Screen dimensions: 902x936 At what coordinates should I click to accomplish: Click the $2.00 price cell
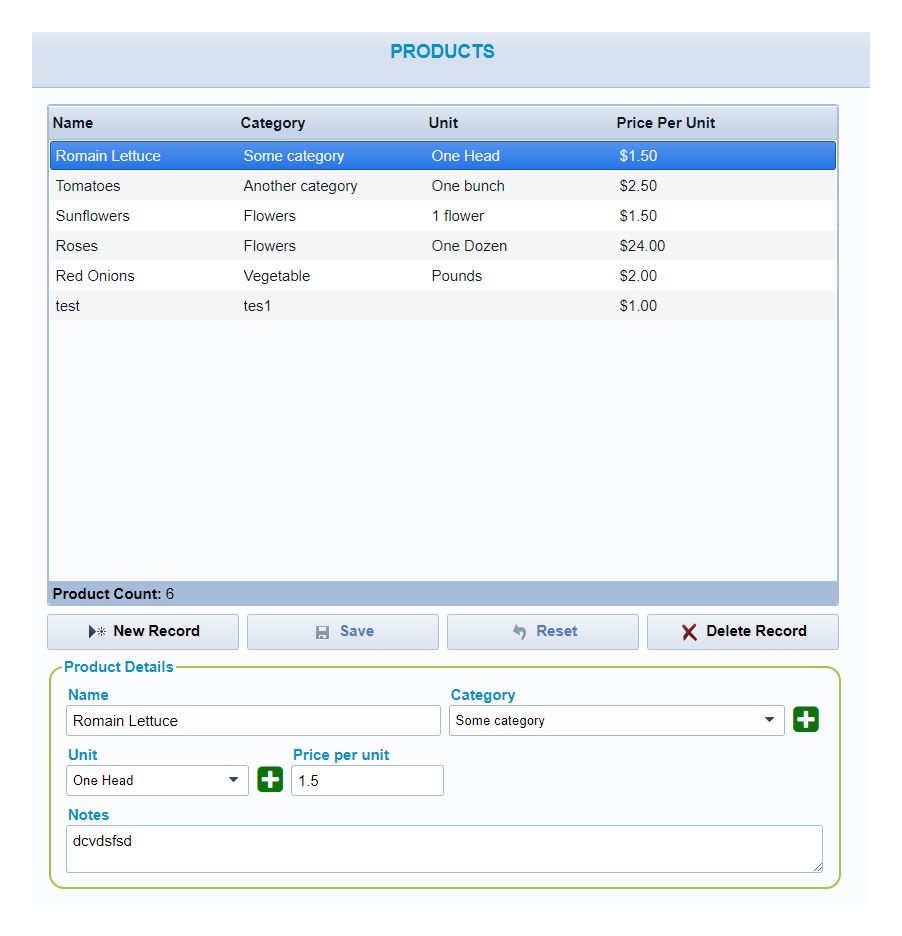click(638, 276)
